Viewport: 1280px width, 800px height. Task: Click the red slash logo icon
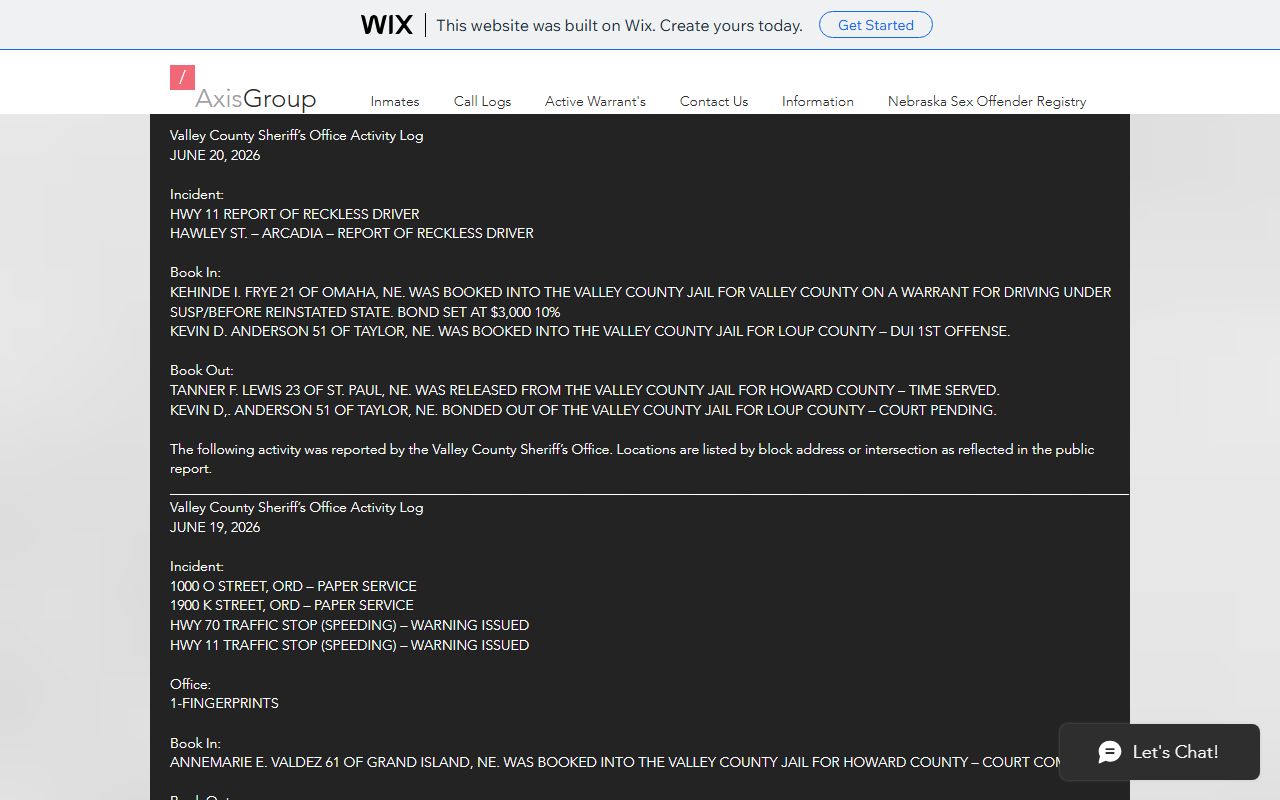tap(182, 77)
